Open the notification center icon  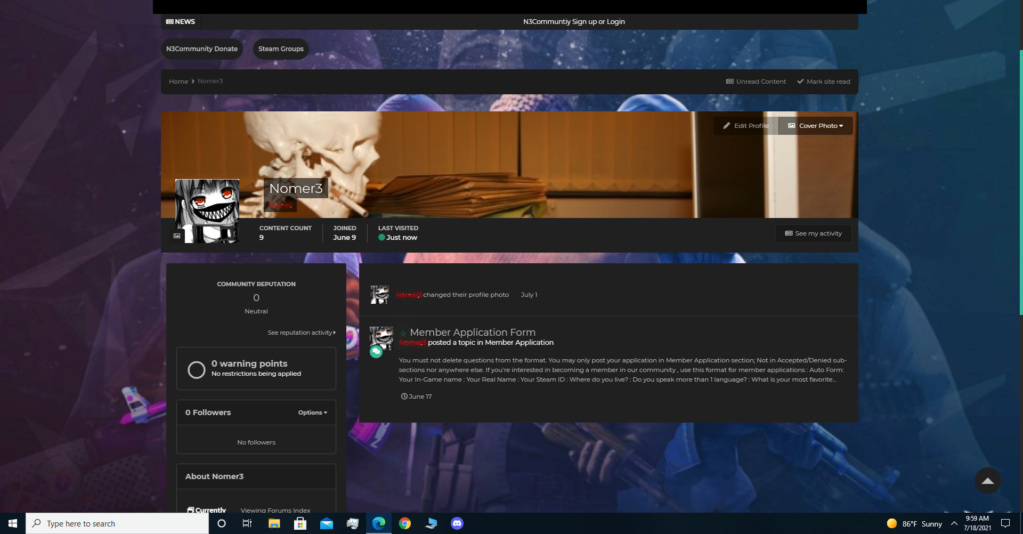click(x=1005, y=523)
